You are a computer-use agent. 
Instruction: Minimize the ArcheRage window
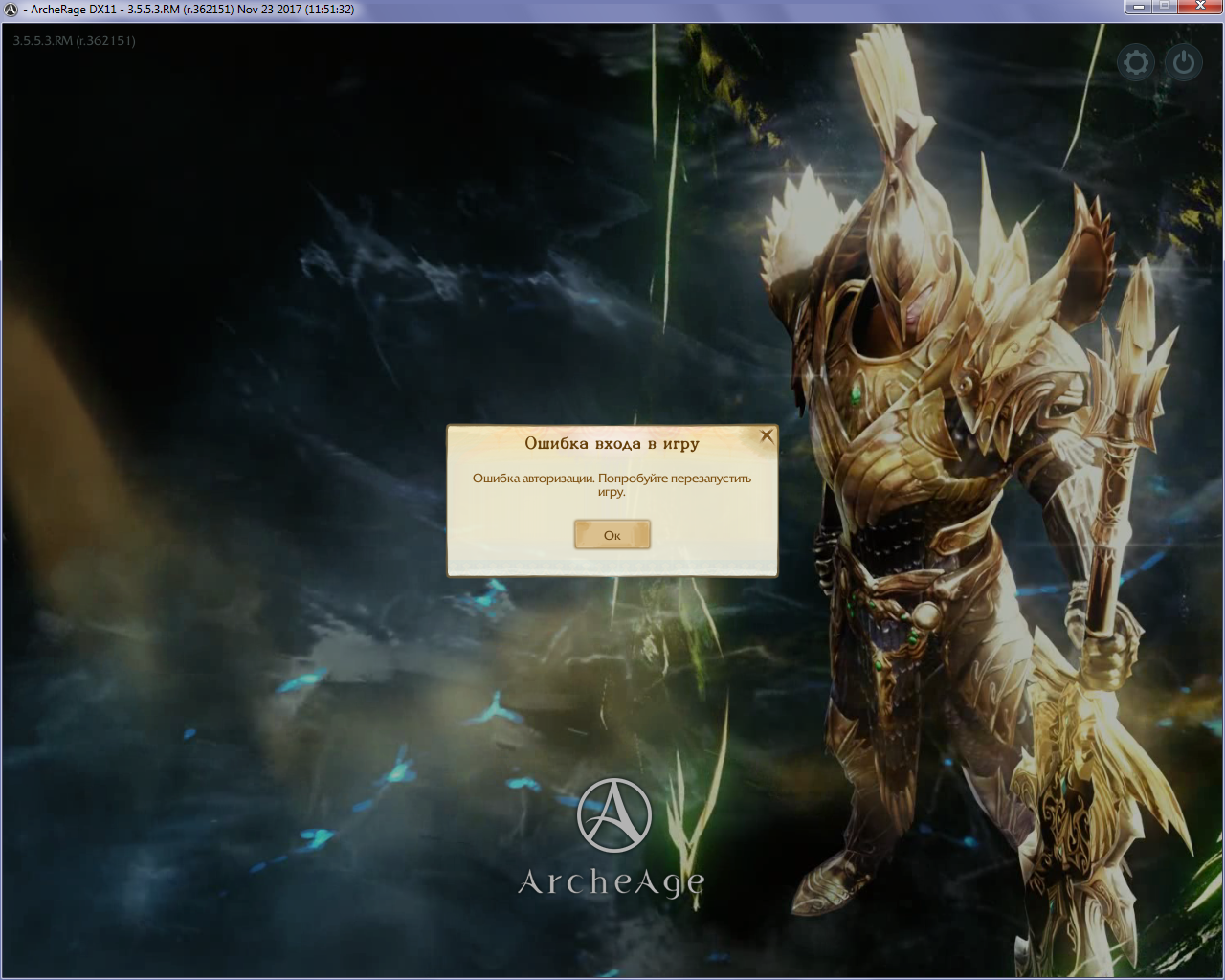1138,7
